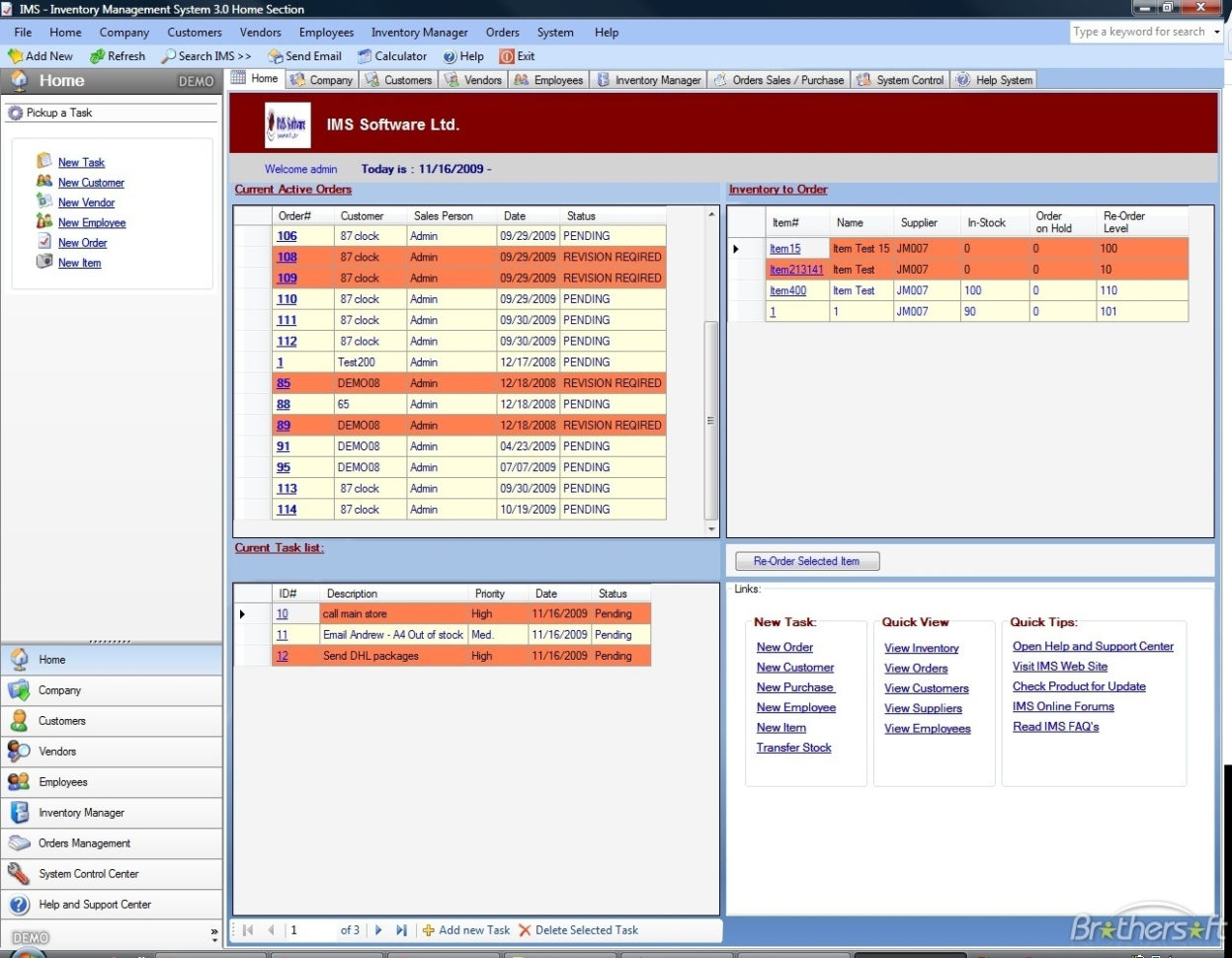Click Delete Selected Task at the bottom

[580, 930]
